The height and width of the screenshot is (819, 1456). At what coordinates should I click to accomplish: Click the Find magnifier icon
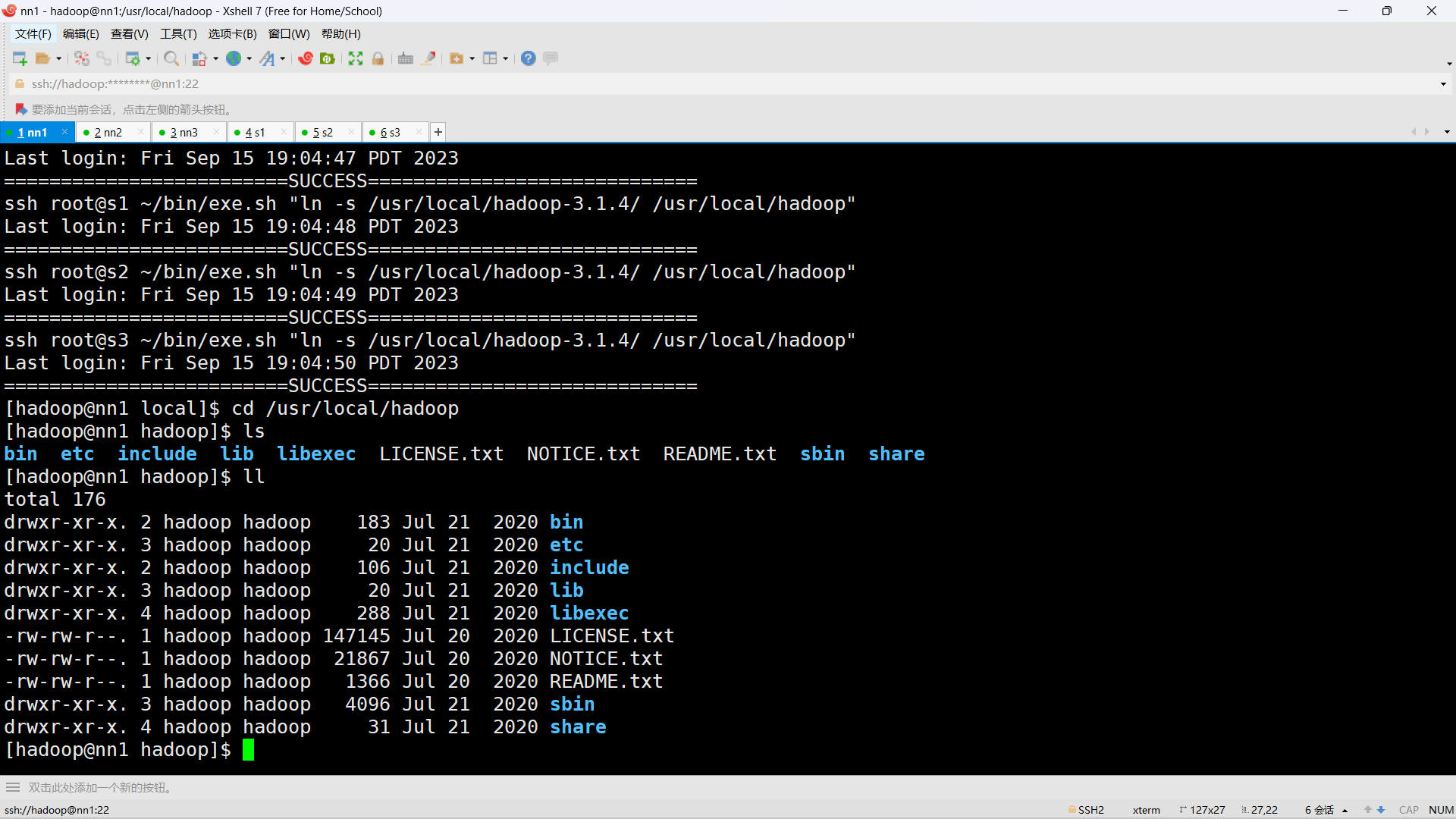pos(171,58)
